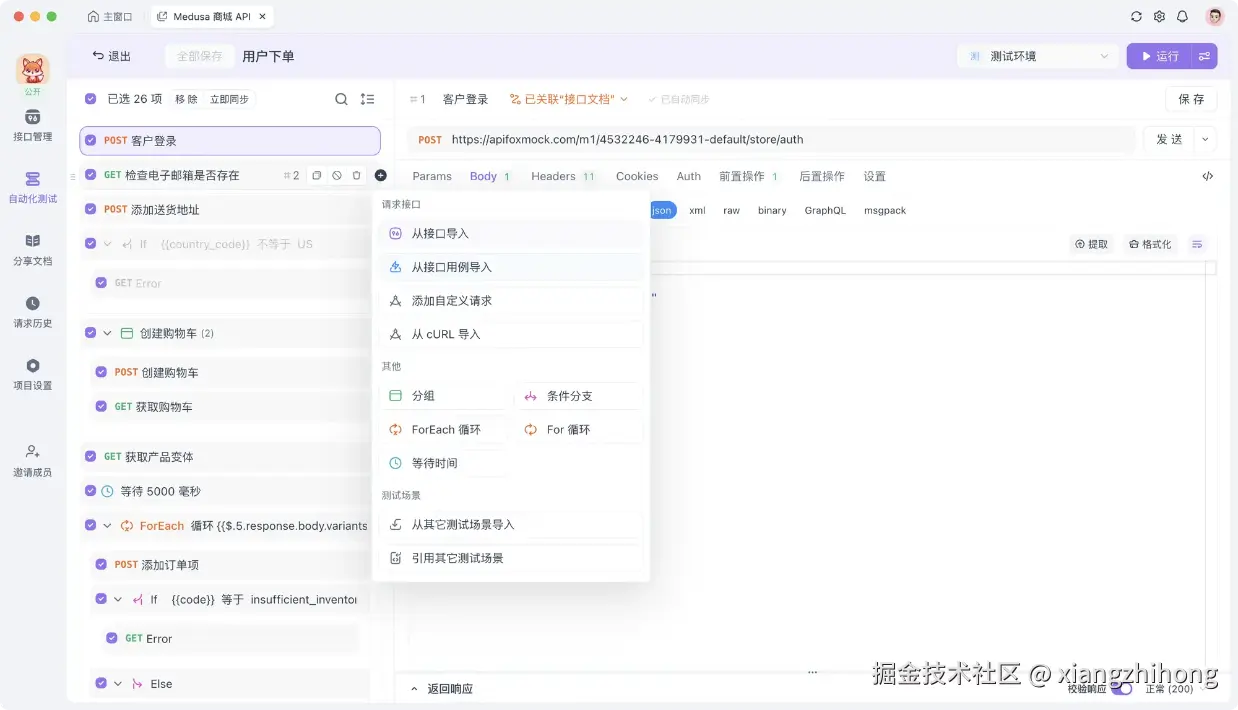The image size is (1238, 710).
Task: Open 分享文档 in the left sidebar
Action: (x=32, y=249)
